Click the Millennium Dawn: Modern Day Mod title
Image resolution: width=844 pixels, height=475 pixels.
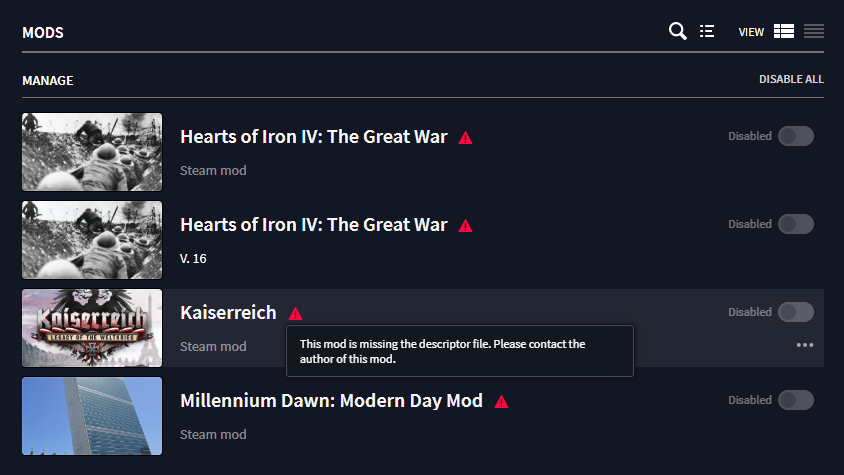point(331,401)
